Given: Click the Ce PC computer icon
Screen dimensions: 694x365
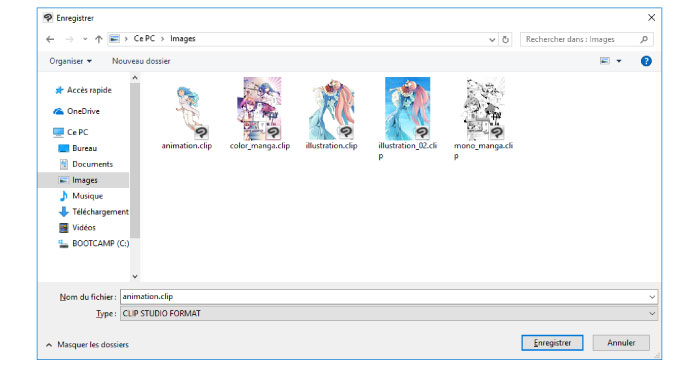Looking at the screenshot, I should [58, 132].
